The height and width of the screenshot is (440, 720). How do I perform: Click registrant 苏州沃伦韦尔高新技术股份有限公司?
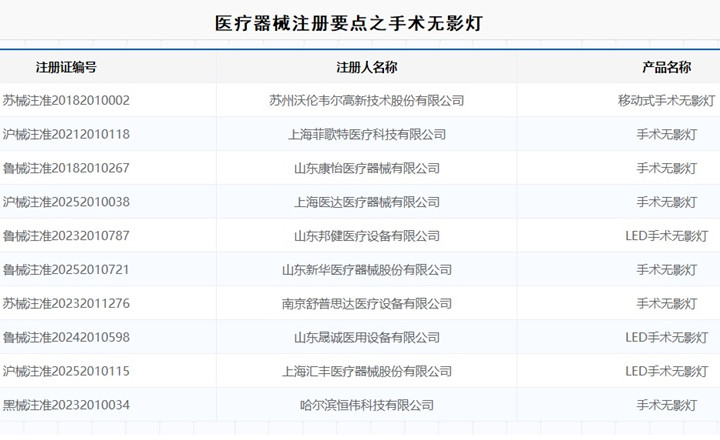(x=366, y=100)
